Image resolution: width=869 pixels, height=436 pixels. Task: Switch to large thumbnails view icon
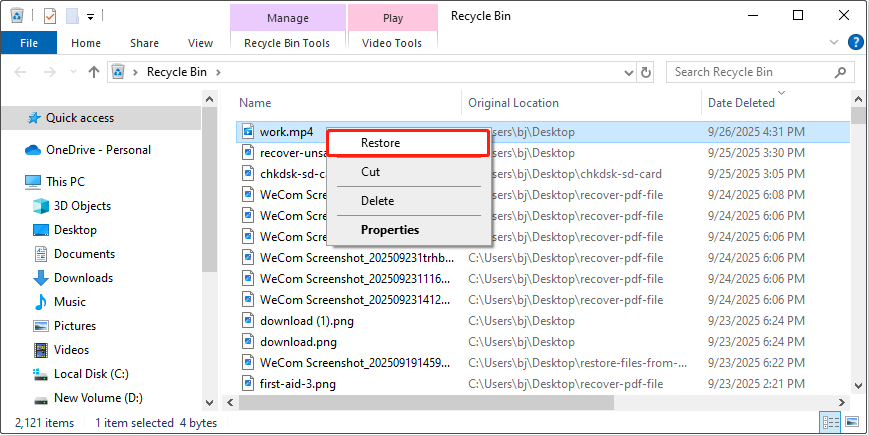point(851,423)
